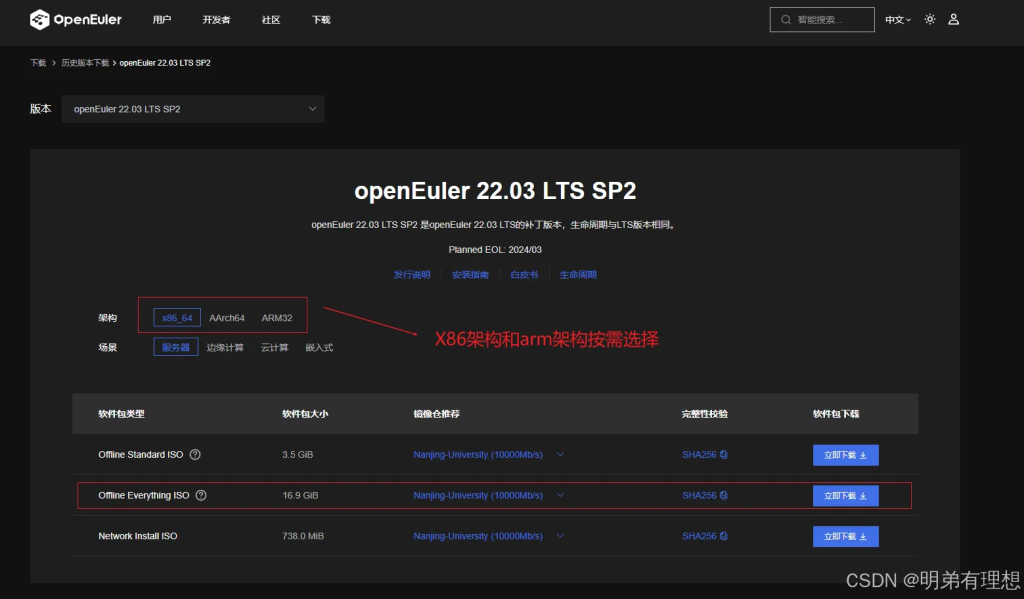1024x599 pixels.
Task: Click Nanjing-University mirror link for Offline Standard ISO
Action: click(478, 455)
